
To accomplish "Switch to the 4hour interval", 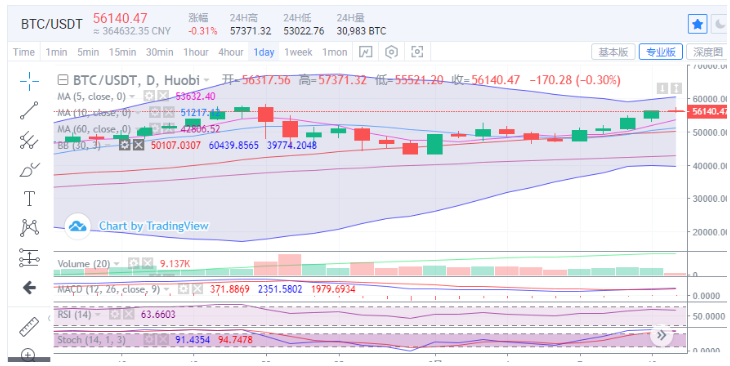I will [231, 52].
